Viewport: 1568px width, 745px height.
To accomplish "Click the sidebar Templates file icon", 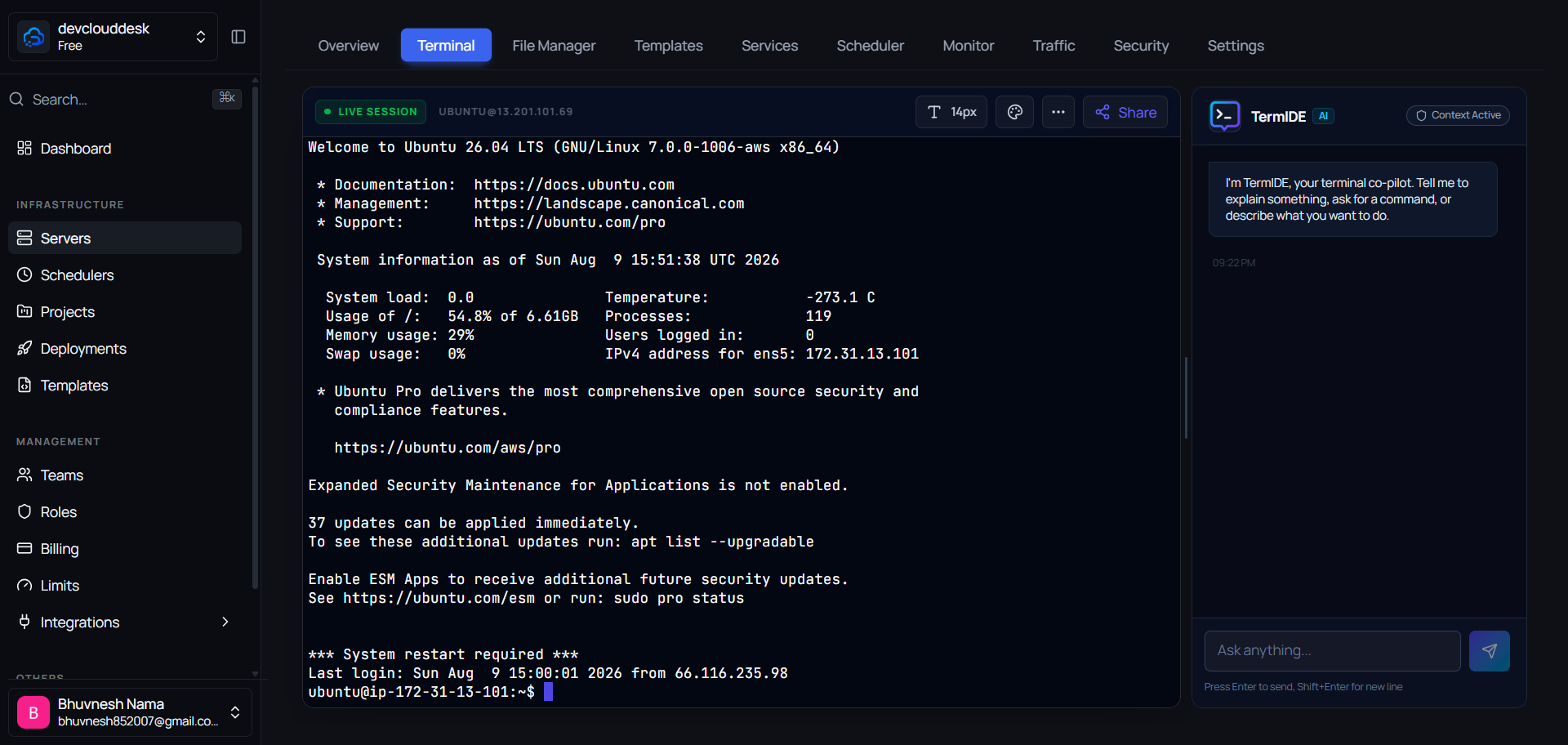I will tap(24, 385).
